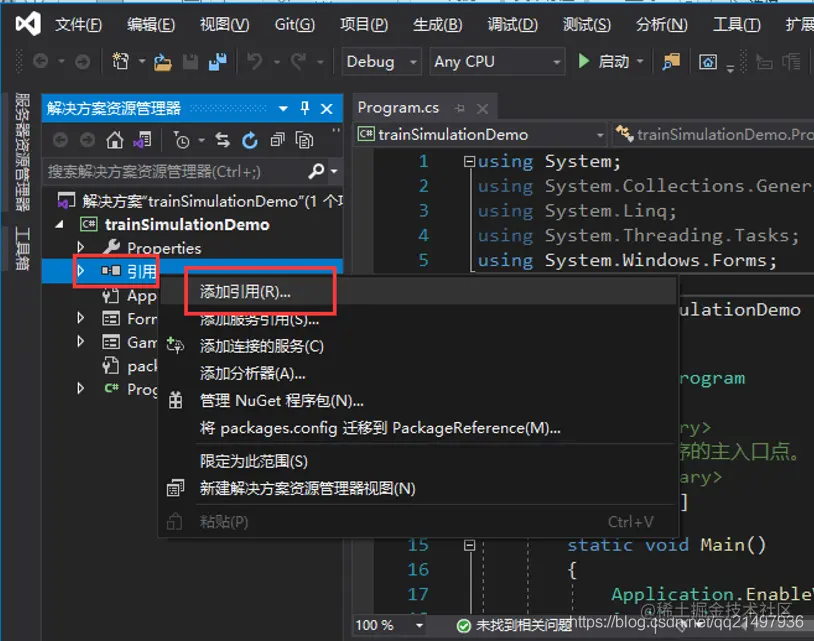The image size is (814, 641).
Task: Expand the 引用 references node
Action: [80, 270]
